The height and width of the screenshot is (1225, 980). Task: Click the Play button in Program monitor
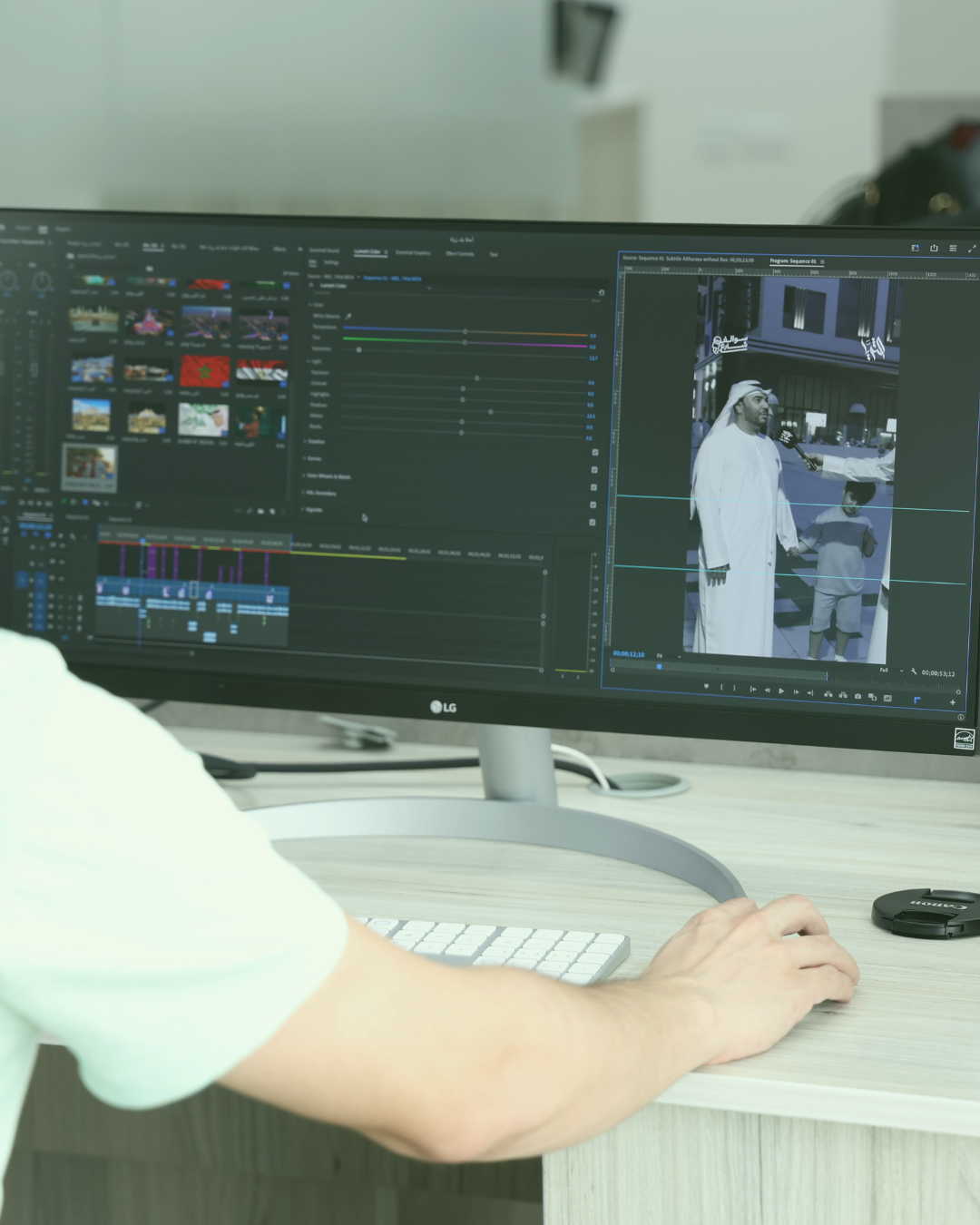pos(781,691)
